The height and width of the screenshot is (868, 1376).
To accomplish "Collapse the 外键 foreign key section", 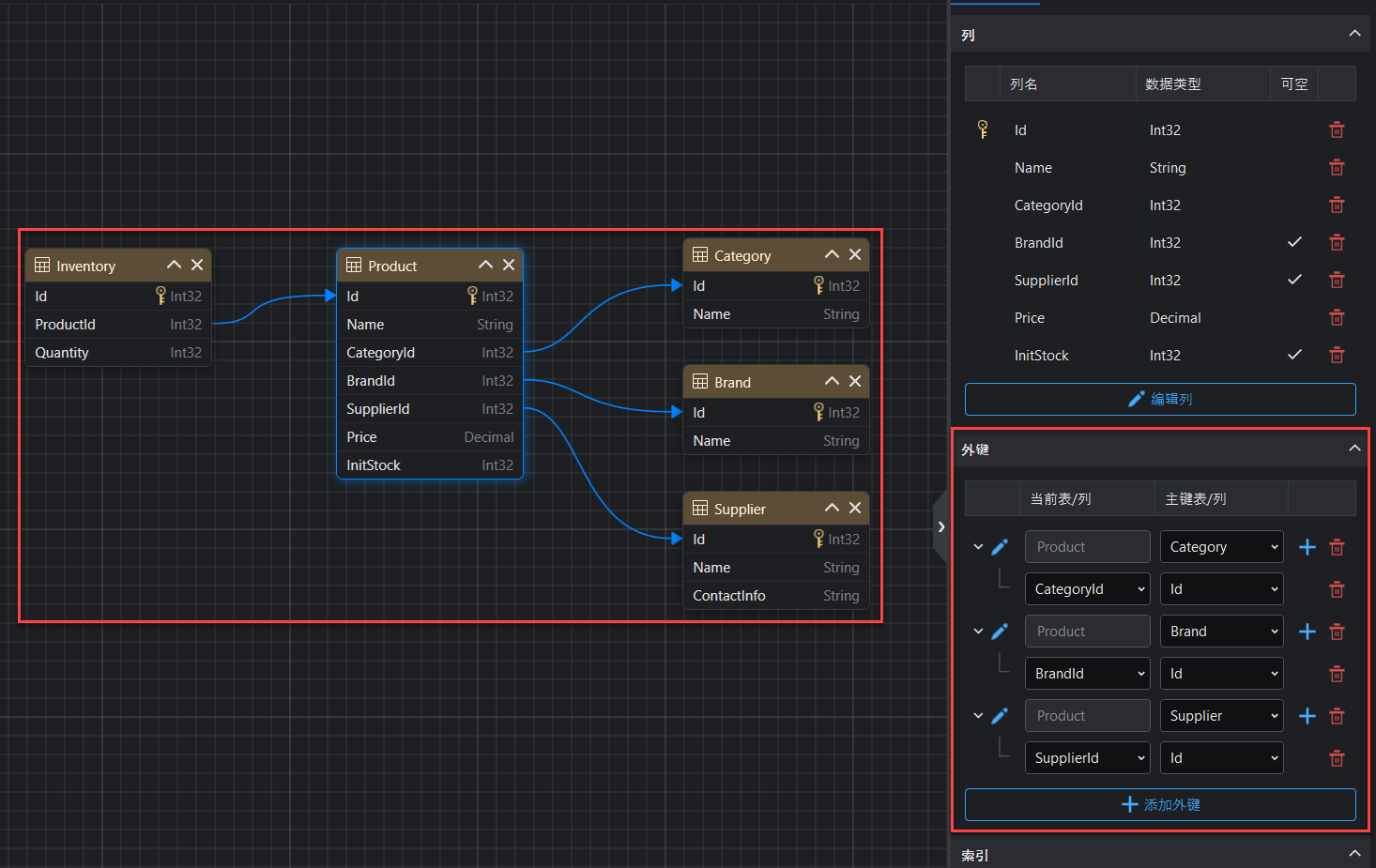I will point(1353,449).
